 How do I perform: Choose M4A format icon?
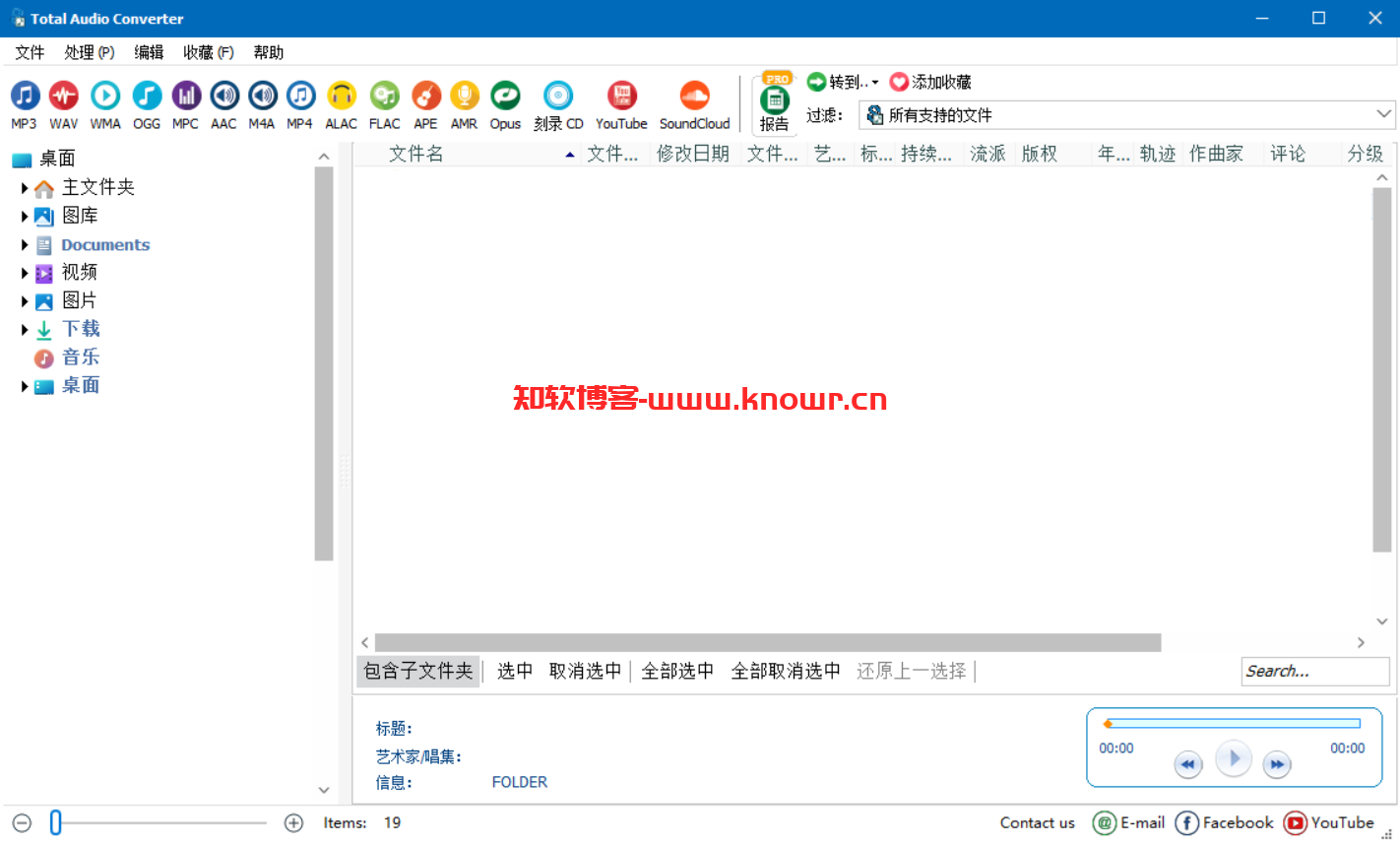point(262,96)
